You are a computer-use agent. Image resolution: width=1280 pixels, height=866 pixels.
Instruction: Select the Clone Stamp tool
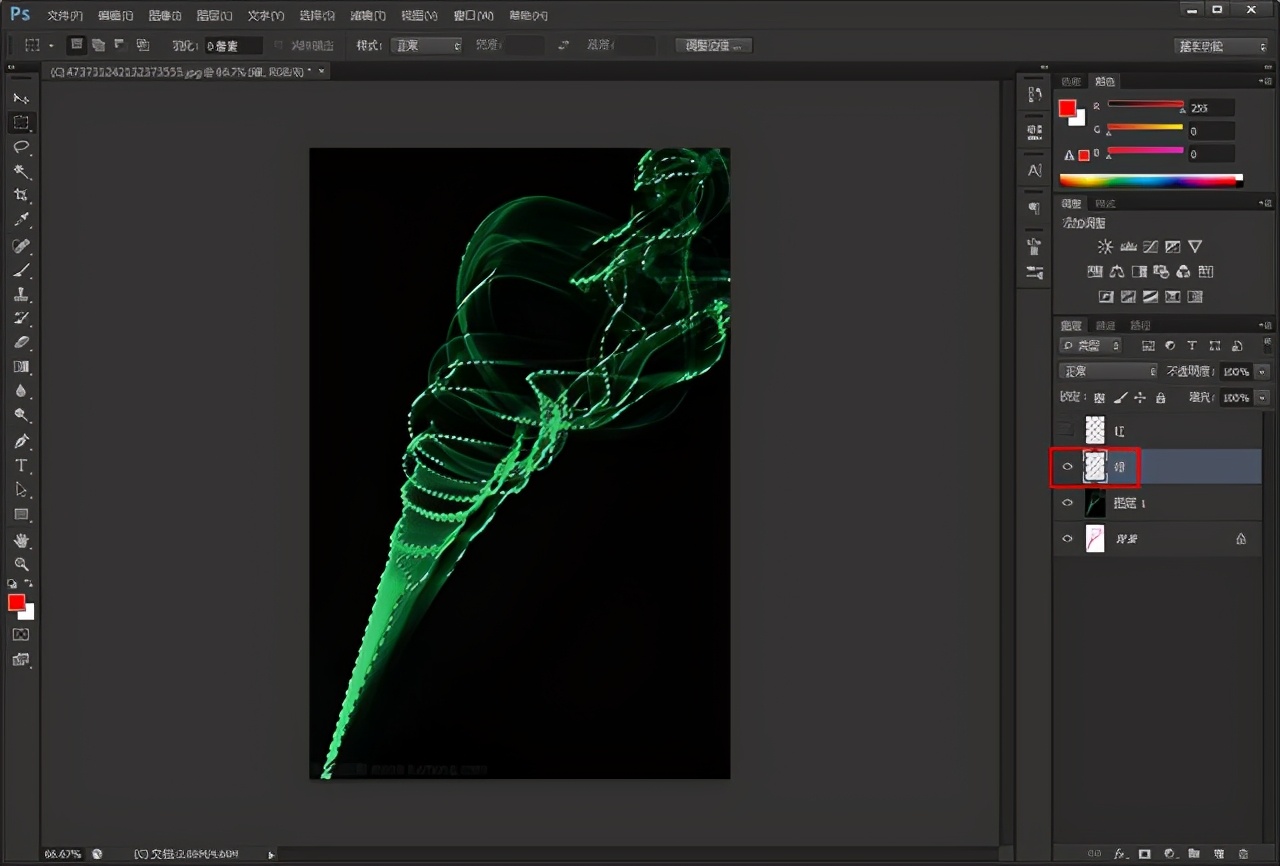click(x=21, y=294)
